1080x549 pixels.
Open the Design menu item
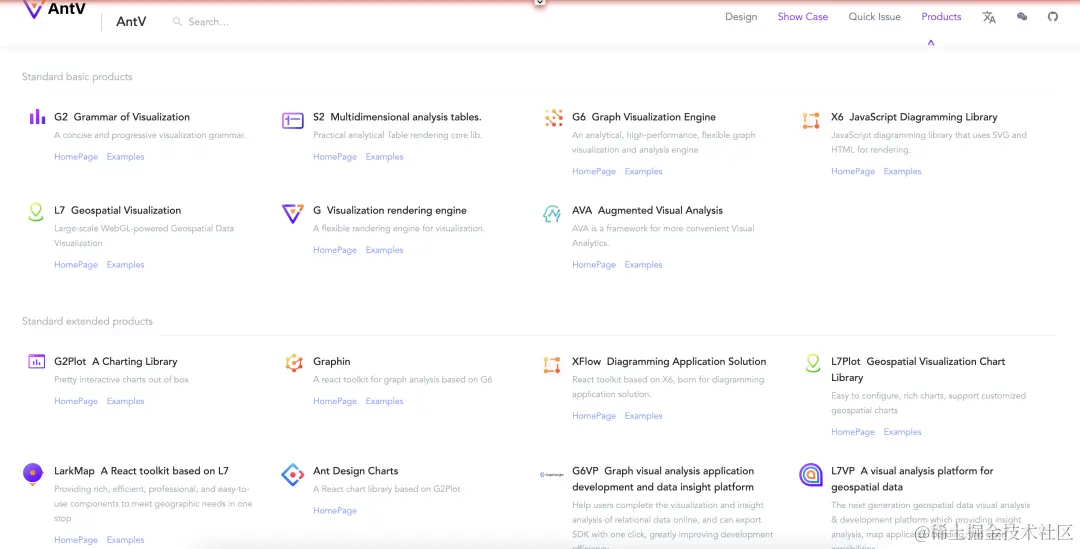[741, 17]
